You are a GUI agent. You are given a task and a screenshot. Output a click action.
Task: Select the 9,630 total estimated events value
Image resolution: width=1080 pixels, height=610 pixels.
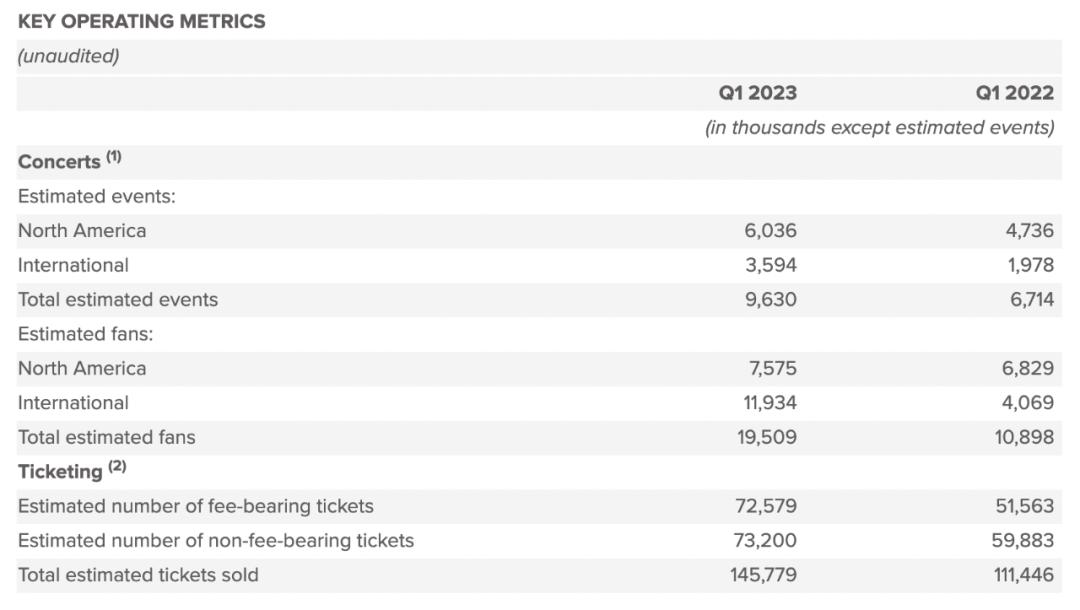pyautogui.click(x=771, y=299)
